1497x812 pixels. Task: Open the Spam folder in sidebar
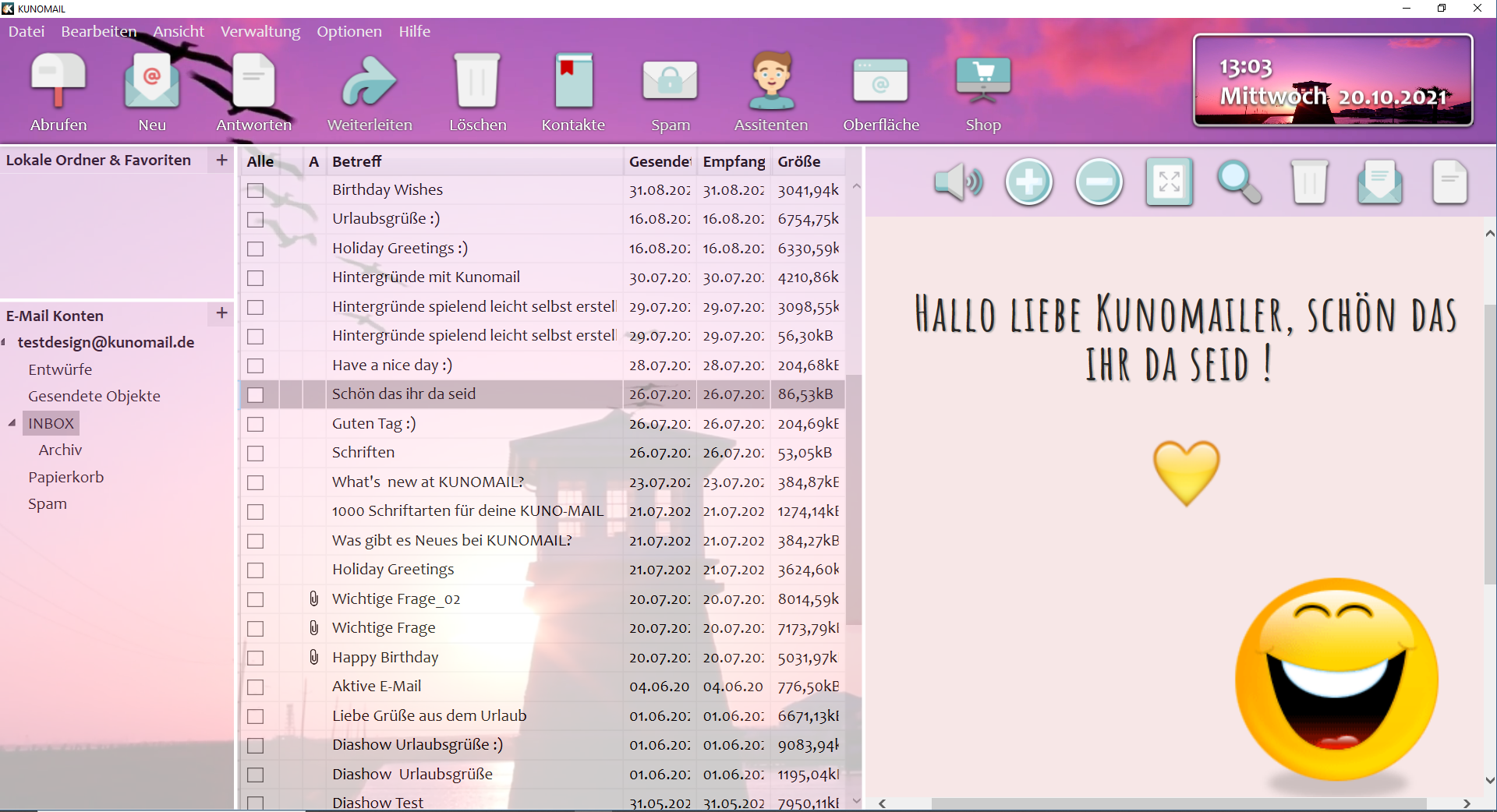tap(48, 503)
